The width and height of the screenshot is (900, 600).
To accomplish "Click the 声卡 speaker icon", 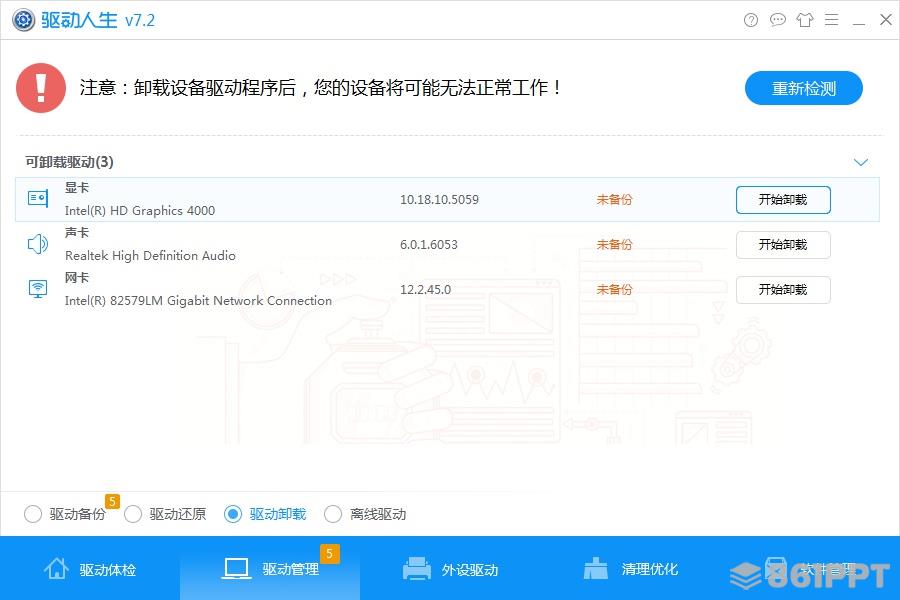I will [x=38, y=244].
